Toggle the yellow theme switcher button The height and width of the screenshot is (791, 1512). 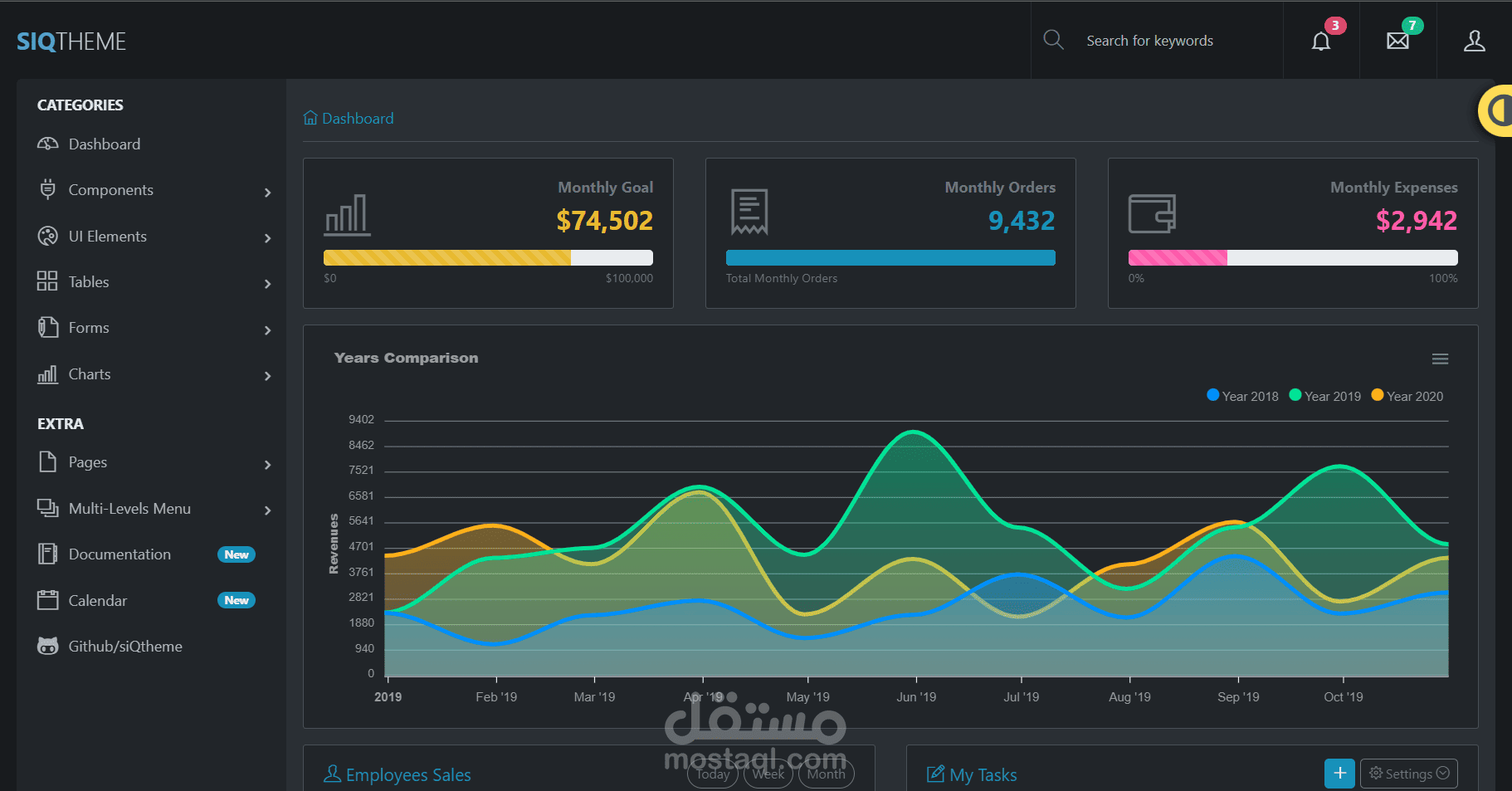(1495, 110)
